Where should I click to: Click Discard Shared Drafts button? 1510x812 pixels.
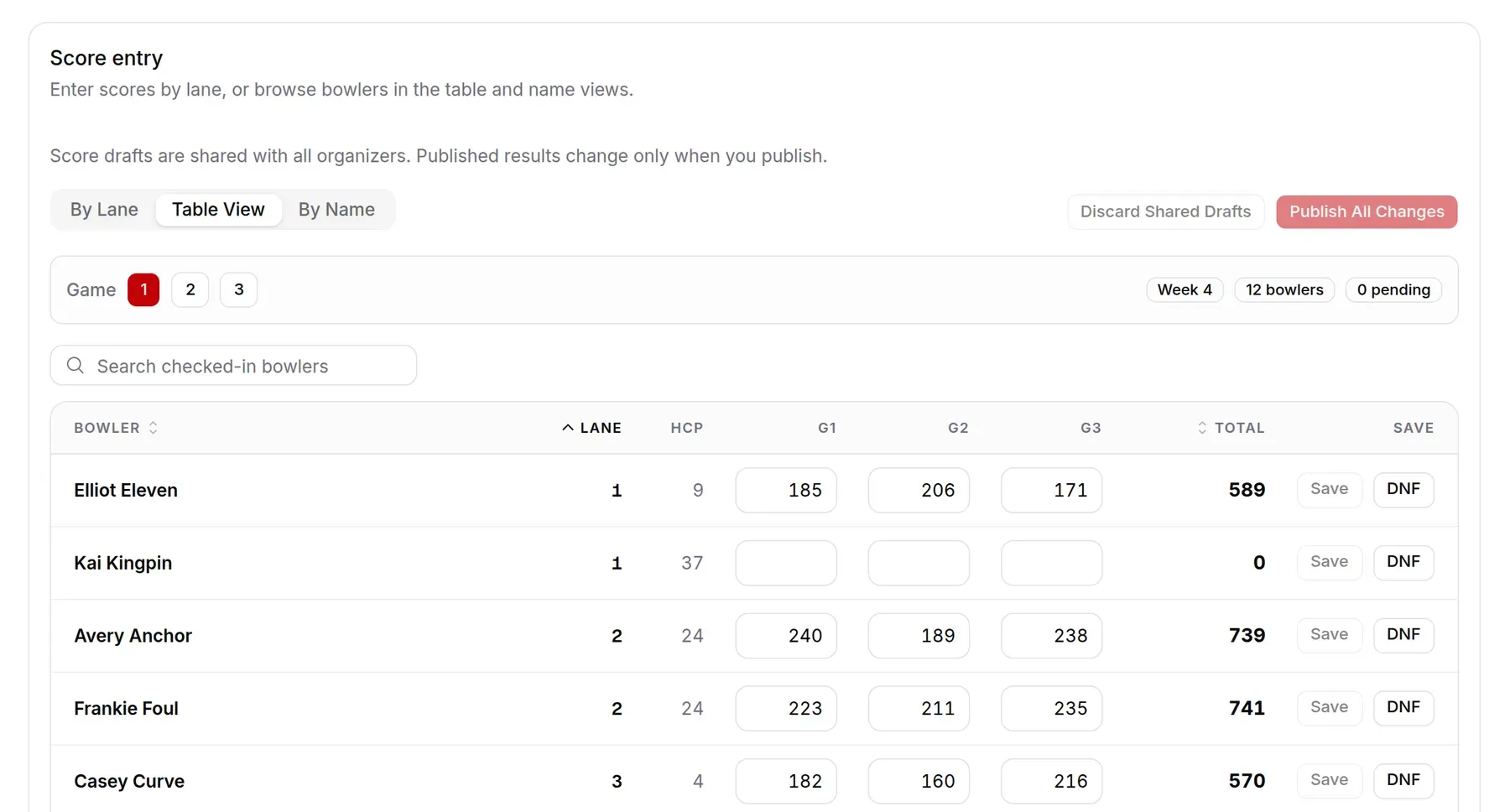point(1165,211)
